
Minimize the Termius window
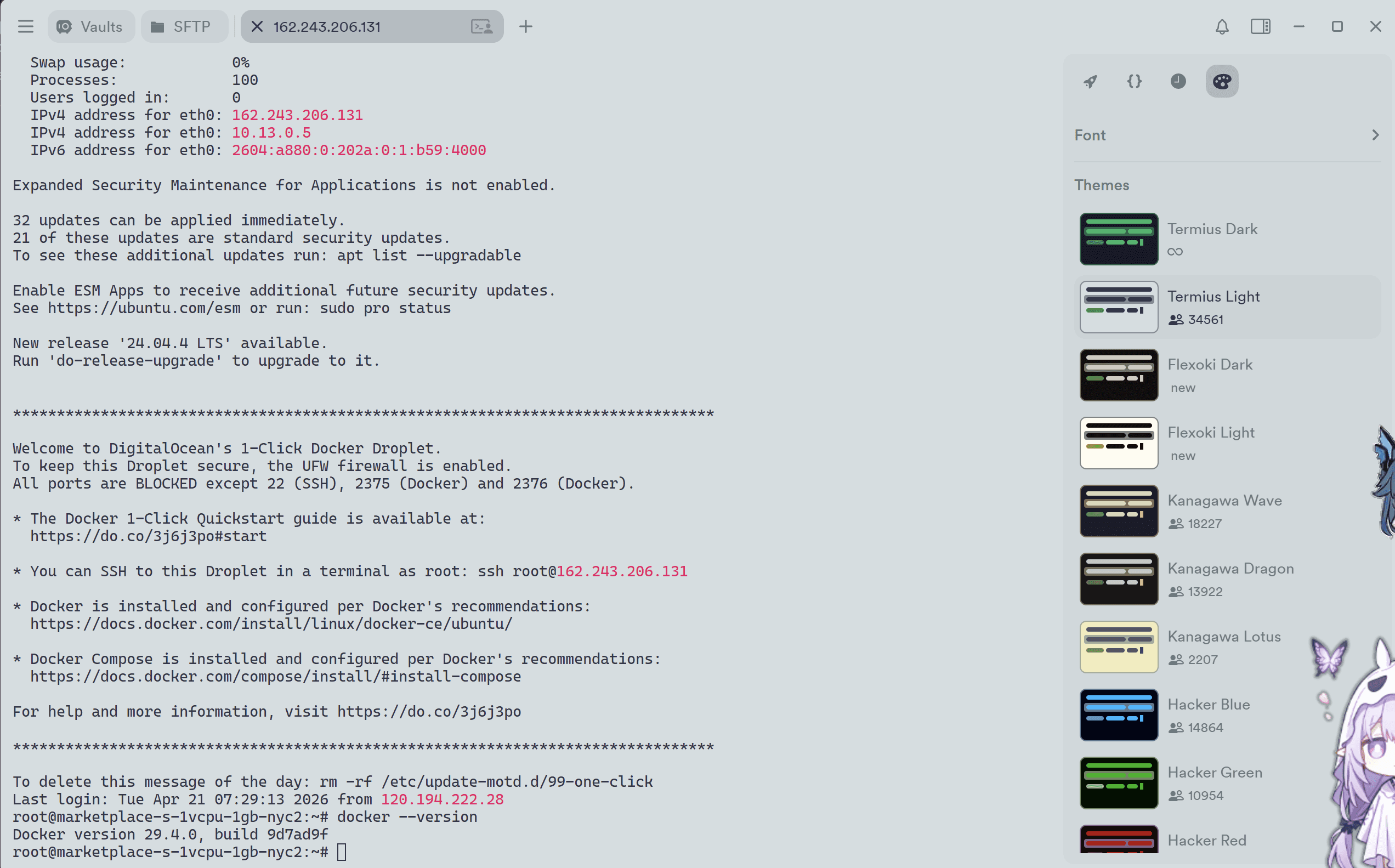click(x=1298, y=26)
